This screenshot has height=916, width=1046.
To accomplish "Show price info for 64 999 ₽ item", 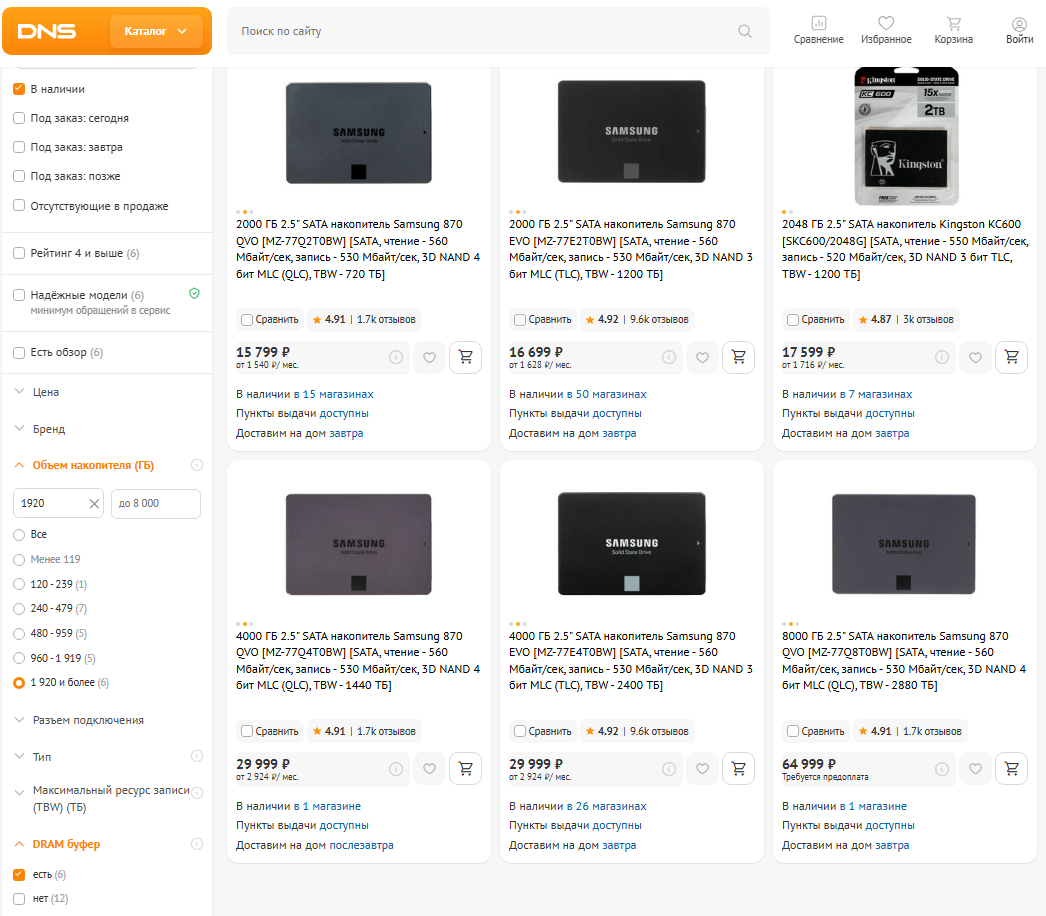I will coord(941,769).
